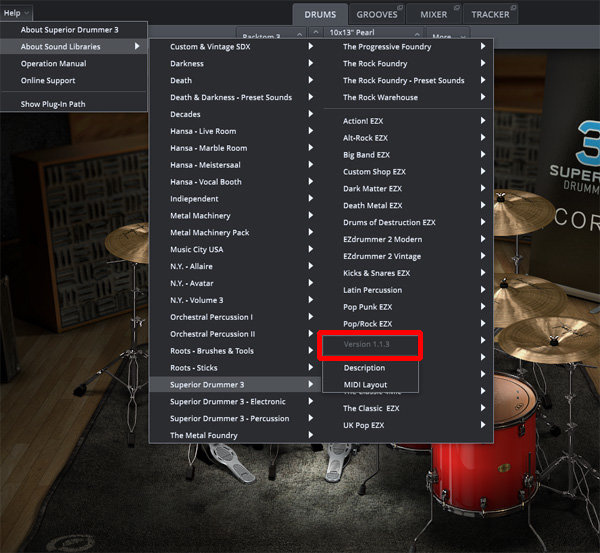Select Pop/Rock EZX library
Viewport: 600px width, 553px height.
(x=408, y=324)
